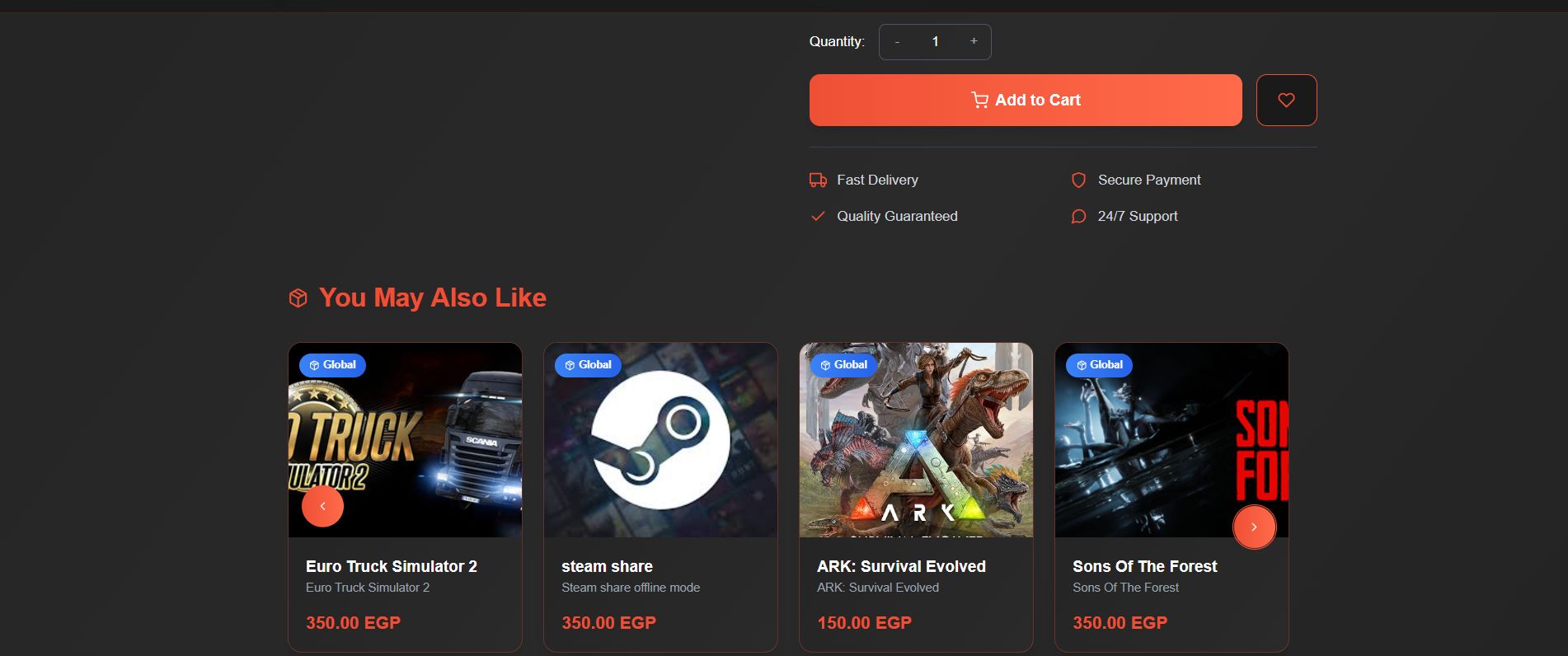Open the ARK: Survival Evolved title link
The width and height of the screenshot is (1568, 656).
(x=901, y=566)
